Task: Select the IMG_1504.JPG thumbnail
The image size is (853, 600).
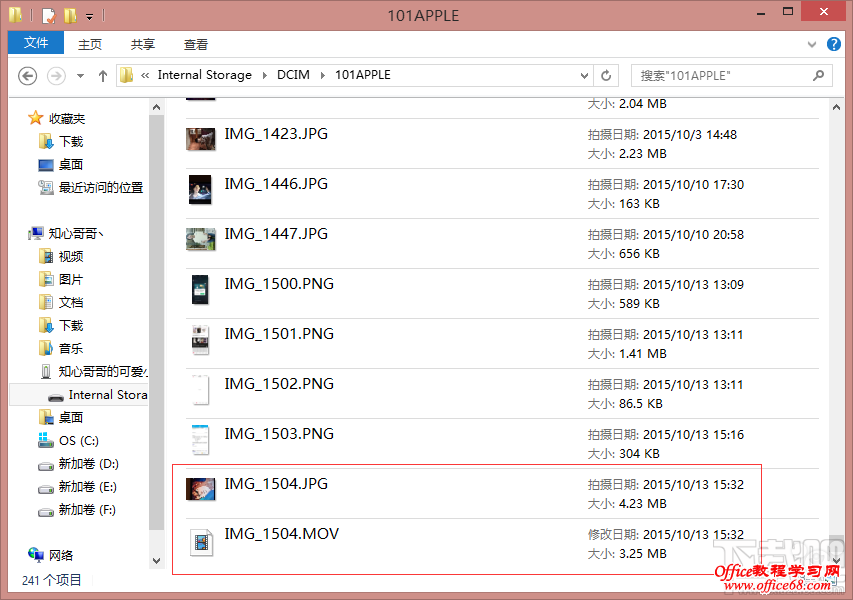Action: click(200, 489)
